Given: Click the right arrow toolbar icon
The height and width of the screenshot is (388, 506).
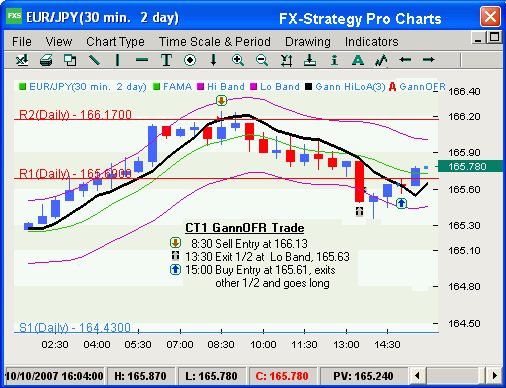Looking at the screenshot, I should pyautogui.click(x=429, y=60).
